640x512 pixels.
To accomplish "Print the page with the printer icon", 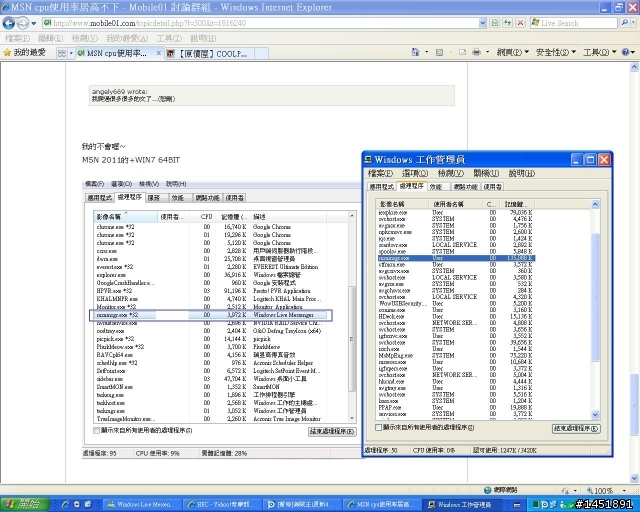I will 476,52.
